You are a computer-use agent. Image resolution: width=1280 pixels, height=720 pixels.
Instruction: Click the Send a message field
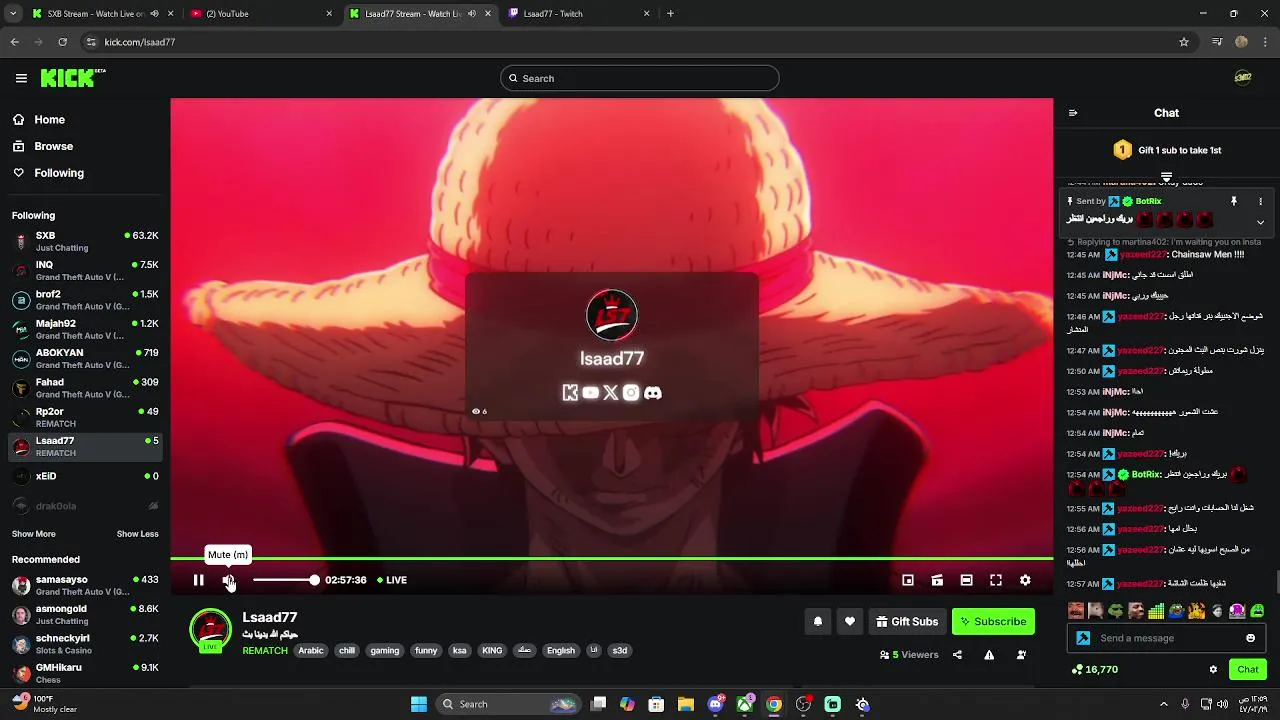(1168, 638)
